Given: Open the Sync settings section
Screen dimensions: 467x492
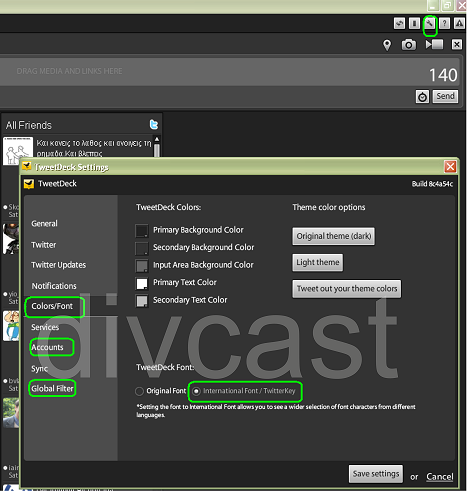Looking at the screenshot, I should tap(39, 369).
